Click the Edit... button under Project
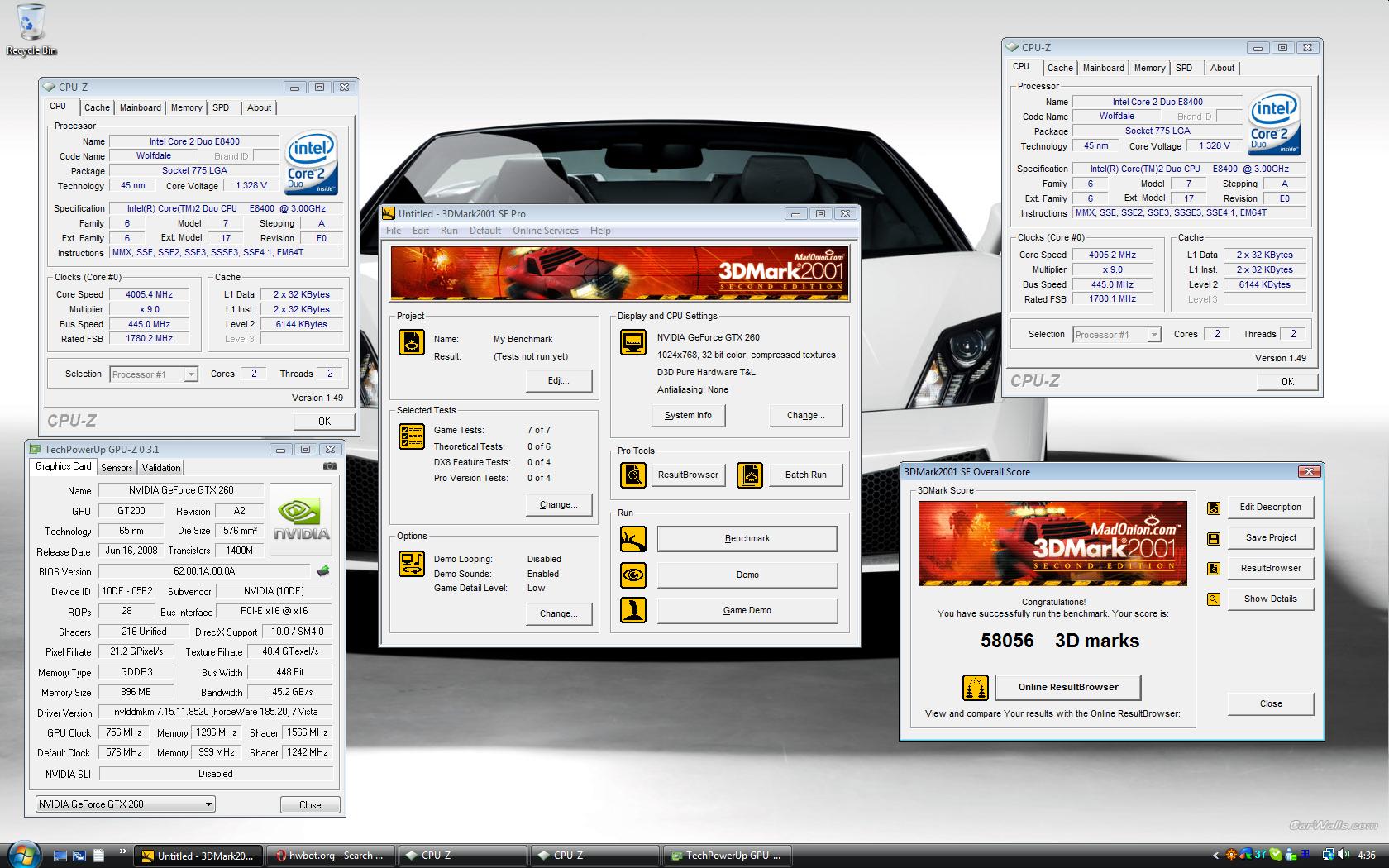Screen dimensions: 1389x868 pyautogui.click(x=559, y=380)
